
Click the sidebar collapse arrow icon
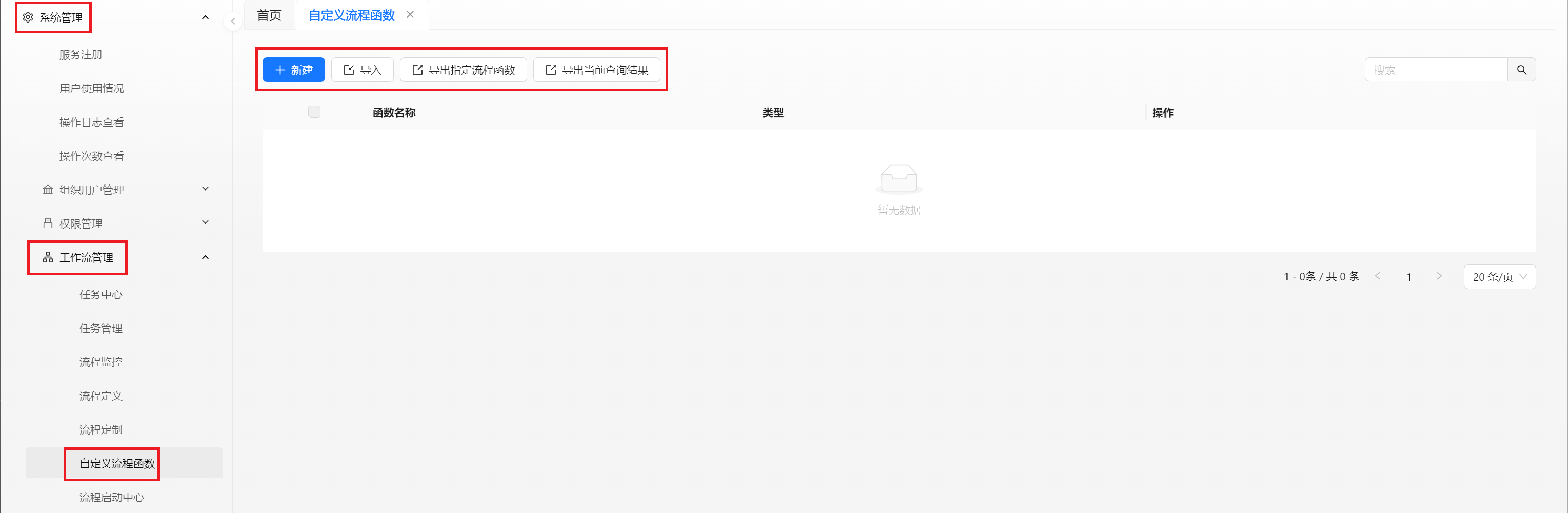coord(232,22)
